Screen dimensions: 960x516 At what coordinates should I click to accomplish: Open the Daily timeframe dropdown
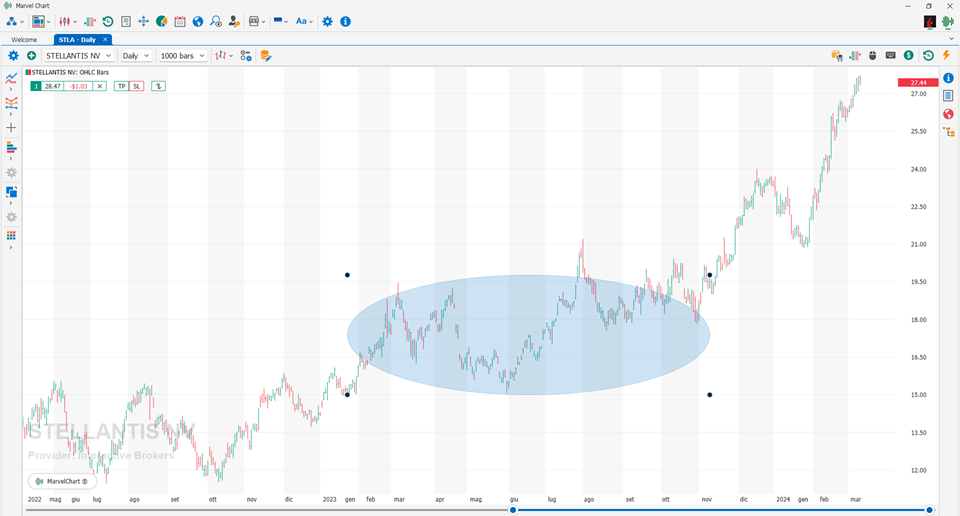coord(135,56)
